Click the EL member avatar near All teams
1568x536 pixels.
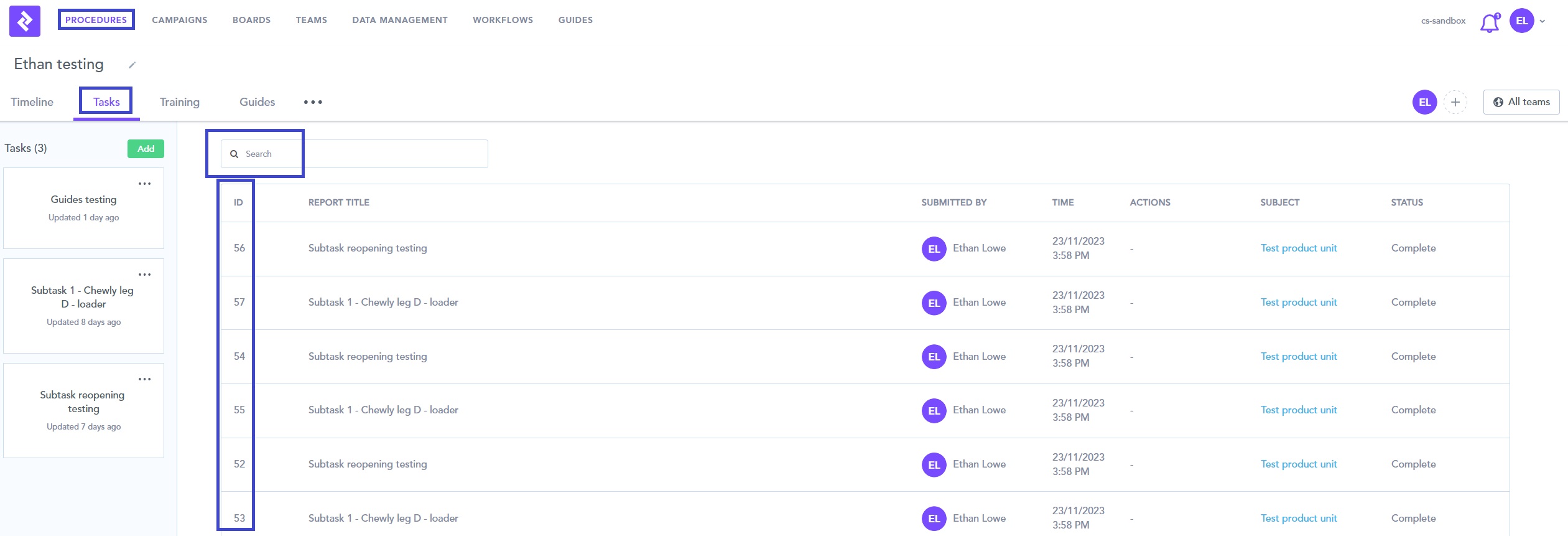(x=1424, y=102)
